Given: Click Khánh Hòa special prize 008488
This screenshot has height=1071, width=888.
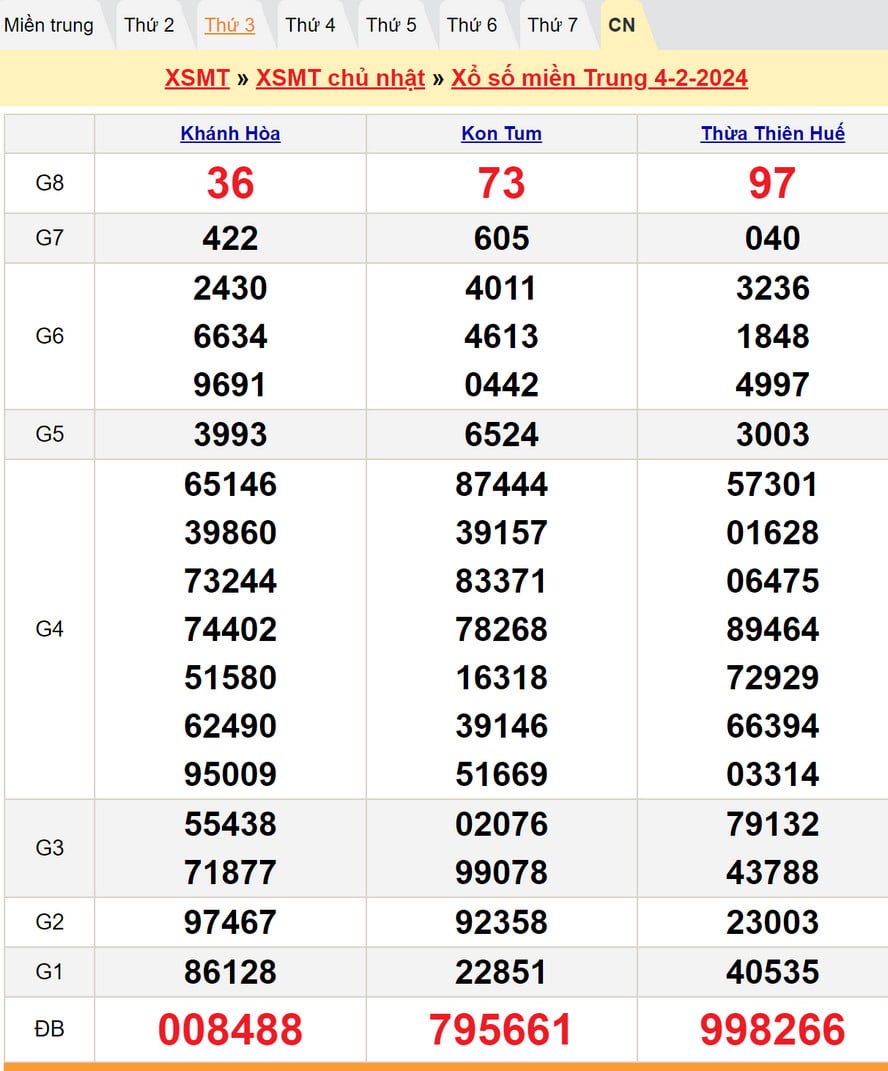Looking at the screenshot, I should tap(230, 1029).
